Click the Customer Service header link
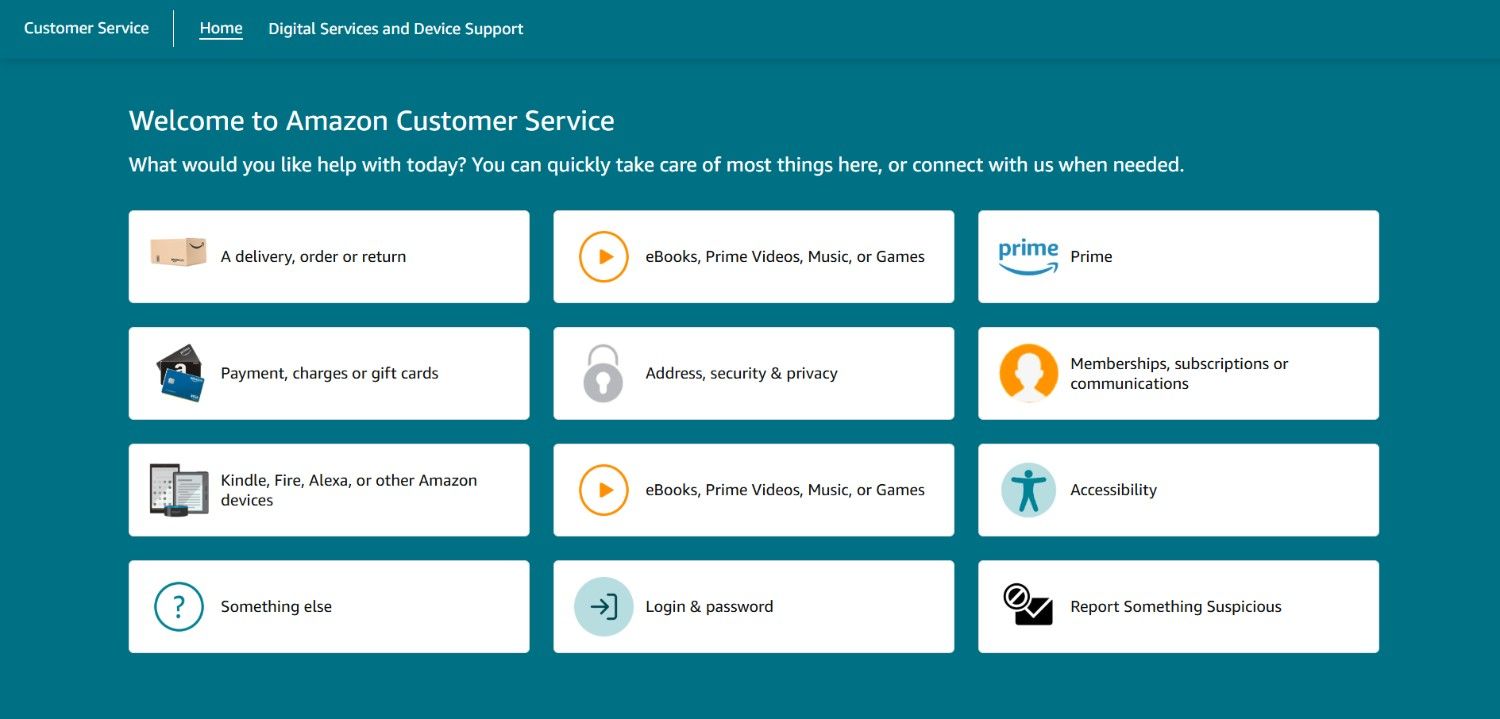This screenshot has height=719, width=1500. pos(86,28)
